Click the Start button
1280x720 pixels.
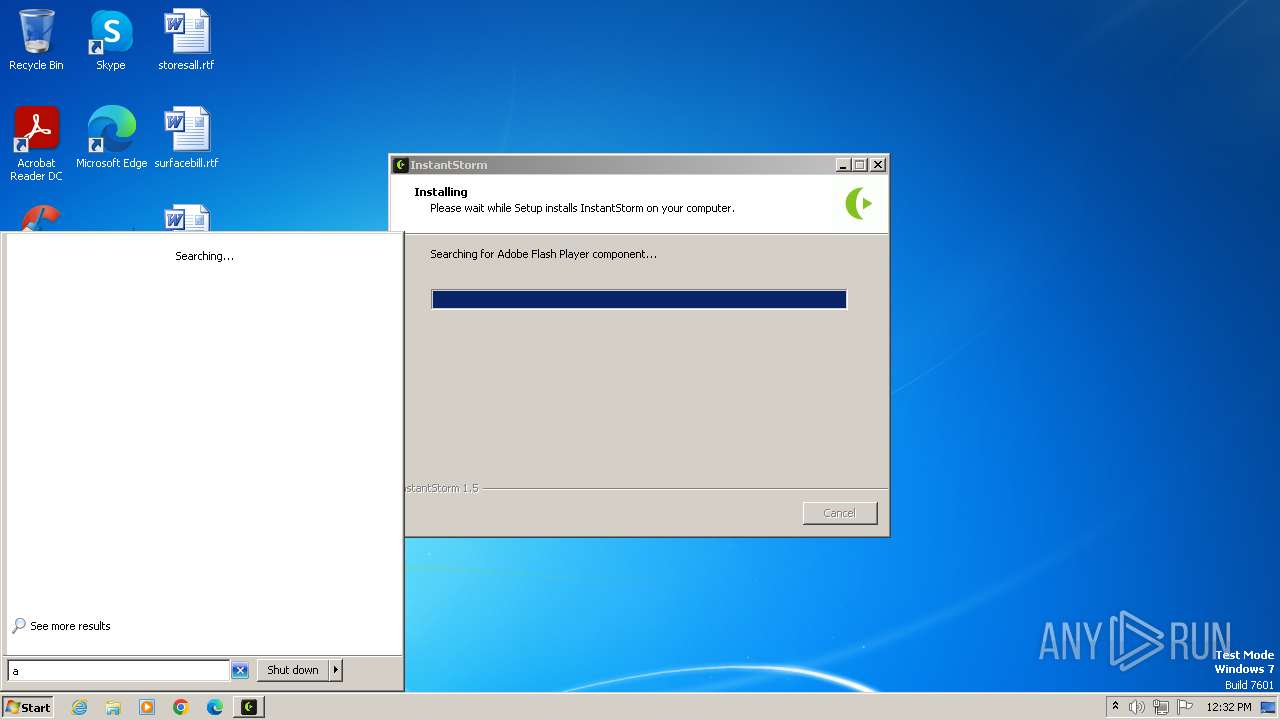[28, 707]
